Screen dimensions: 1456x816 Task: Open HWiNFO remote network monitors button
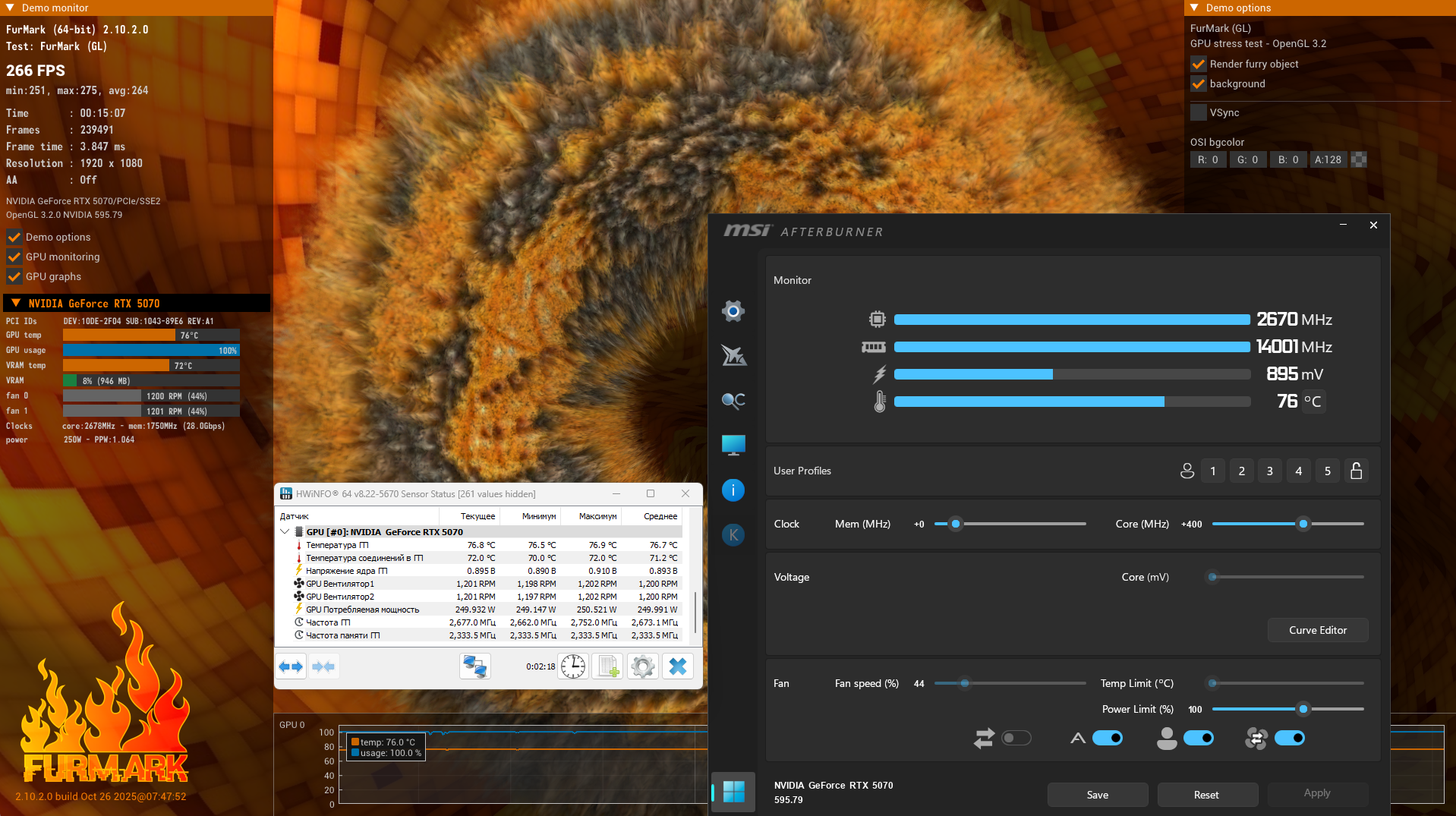(475, 666)
